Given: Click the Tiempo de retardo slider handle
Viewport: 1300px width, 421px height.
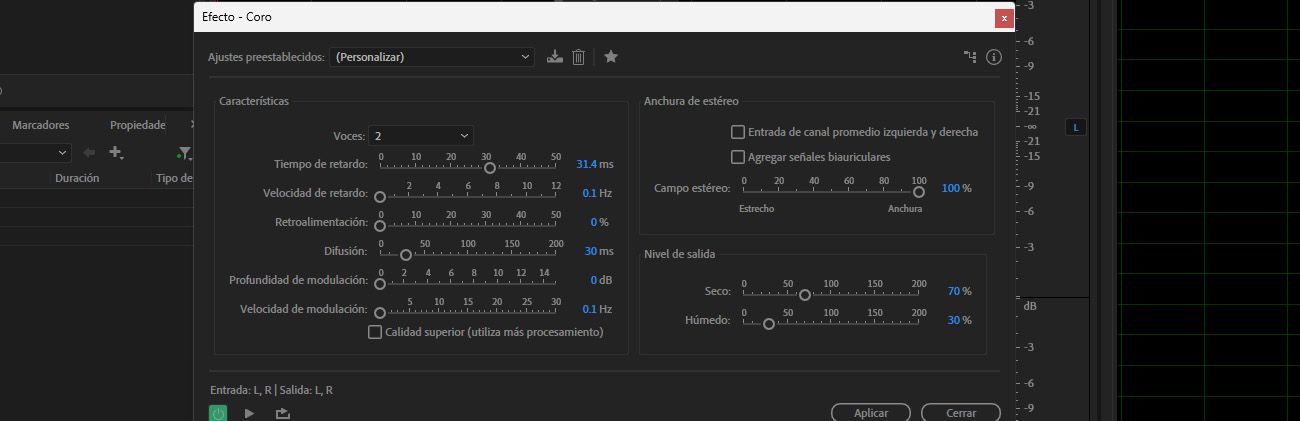Looking at the screenshot, I should [x=490, y=168].
